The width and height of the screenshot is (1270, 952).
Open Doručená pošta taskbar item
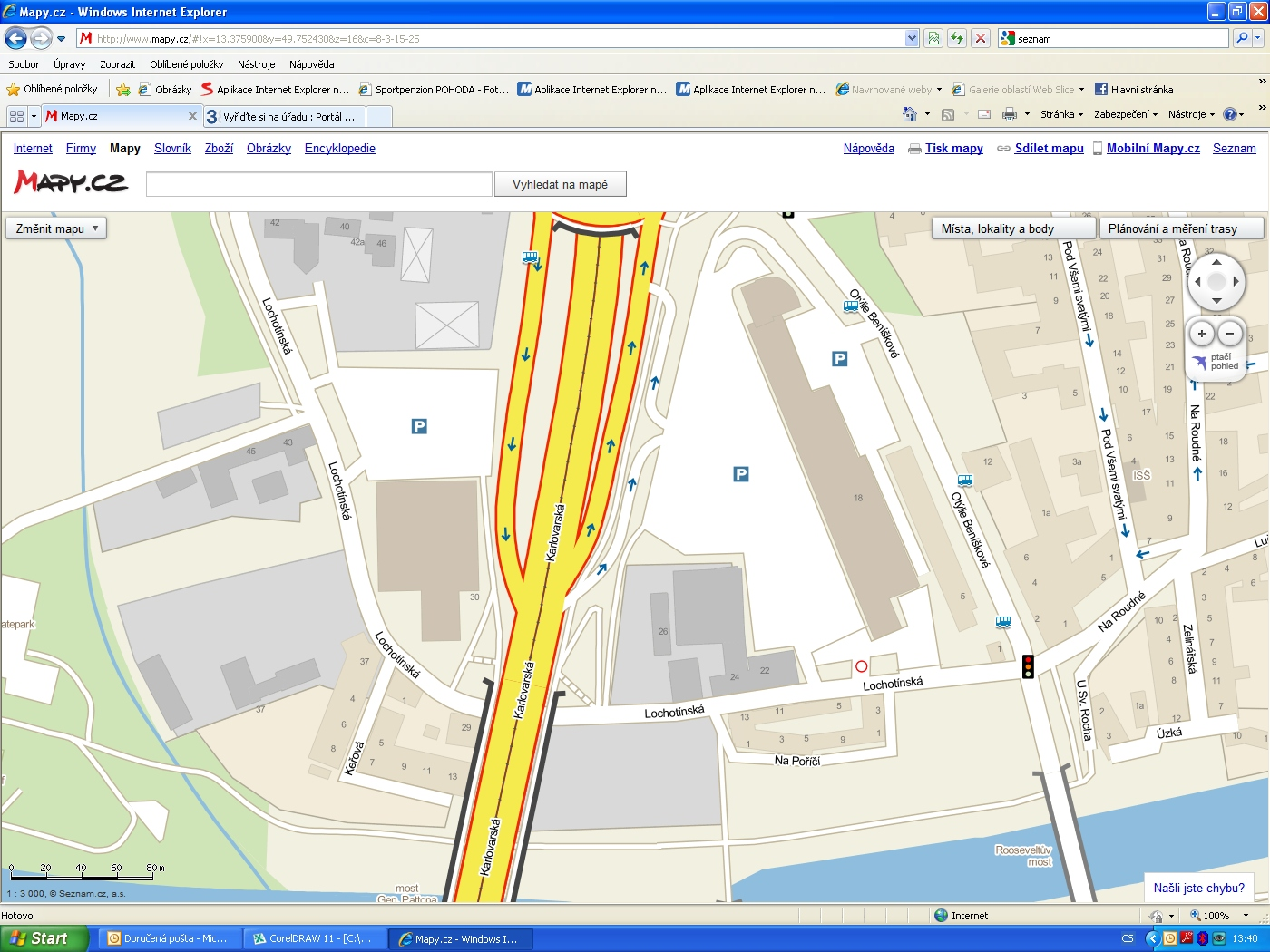(x=170, y=938)
